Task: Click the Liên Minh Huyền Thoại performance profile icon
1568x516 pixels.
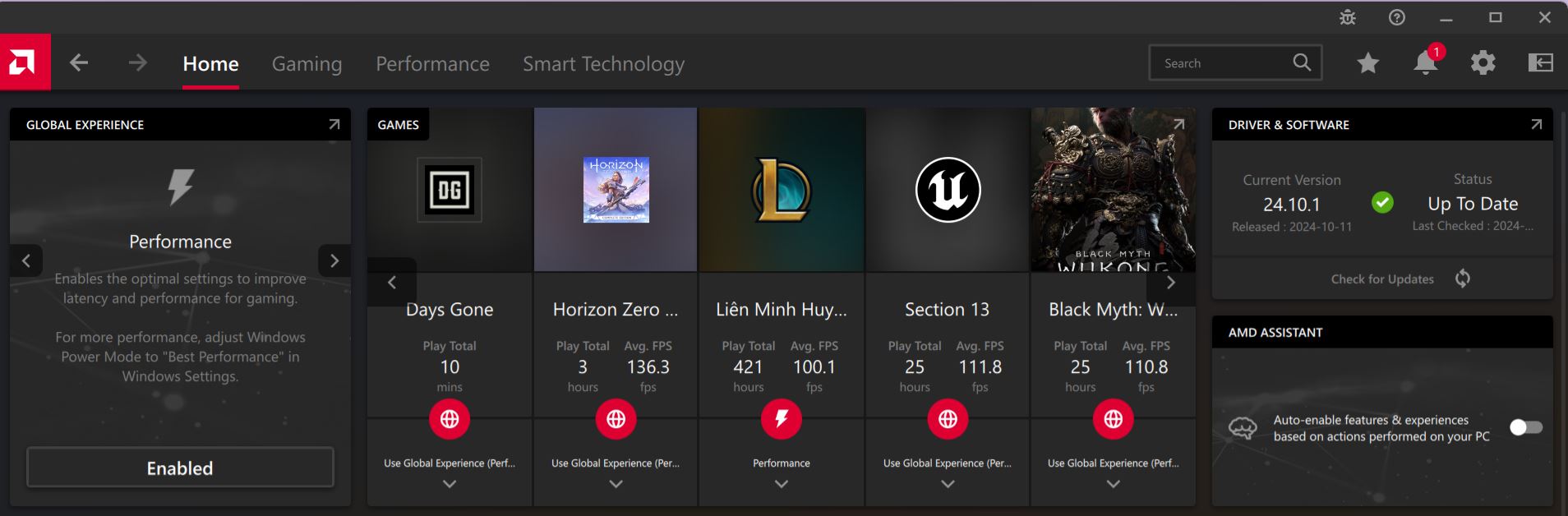Action: pyautogui.click(x=781, y=419)
